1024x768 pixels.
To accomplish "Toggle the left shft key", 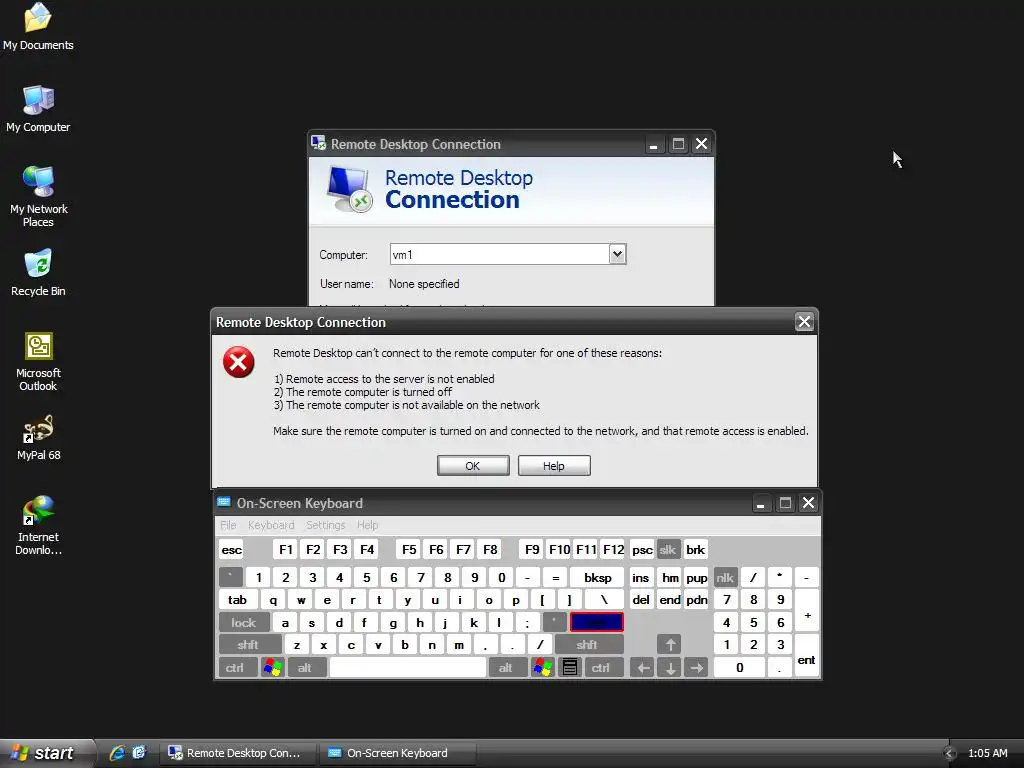I will pos(249,645).
